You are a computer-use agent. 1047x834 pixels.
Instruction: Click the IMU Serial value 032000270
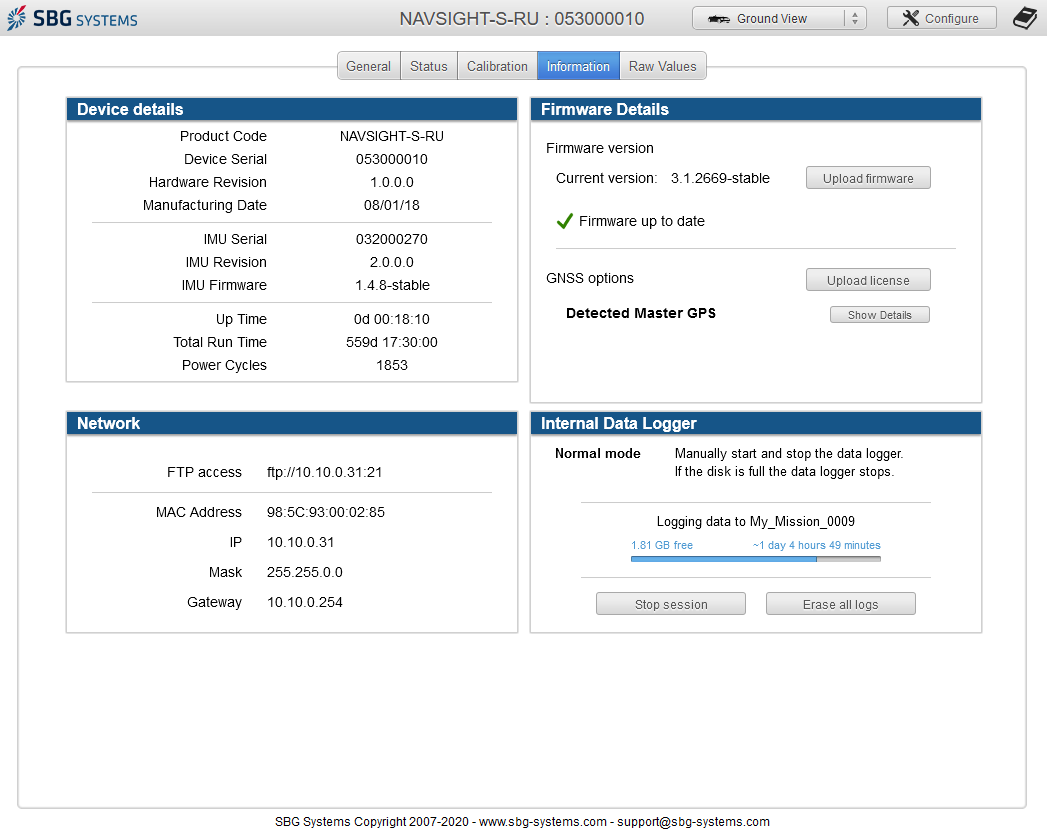pyautogui.click(x=392, y=239)
